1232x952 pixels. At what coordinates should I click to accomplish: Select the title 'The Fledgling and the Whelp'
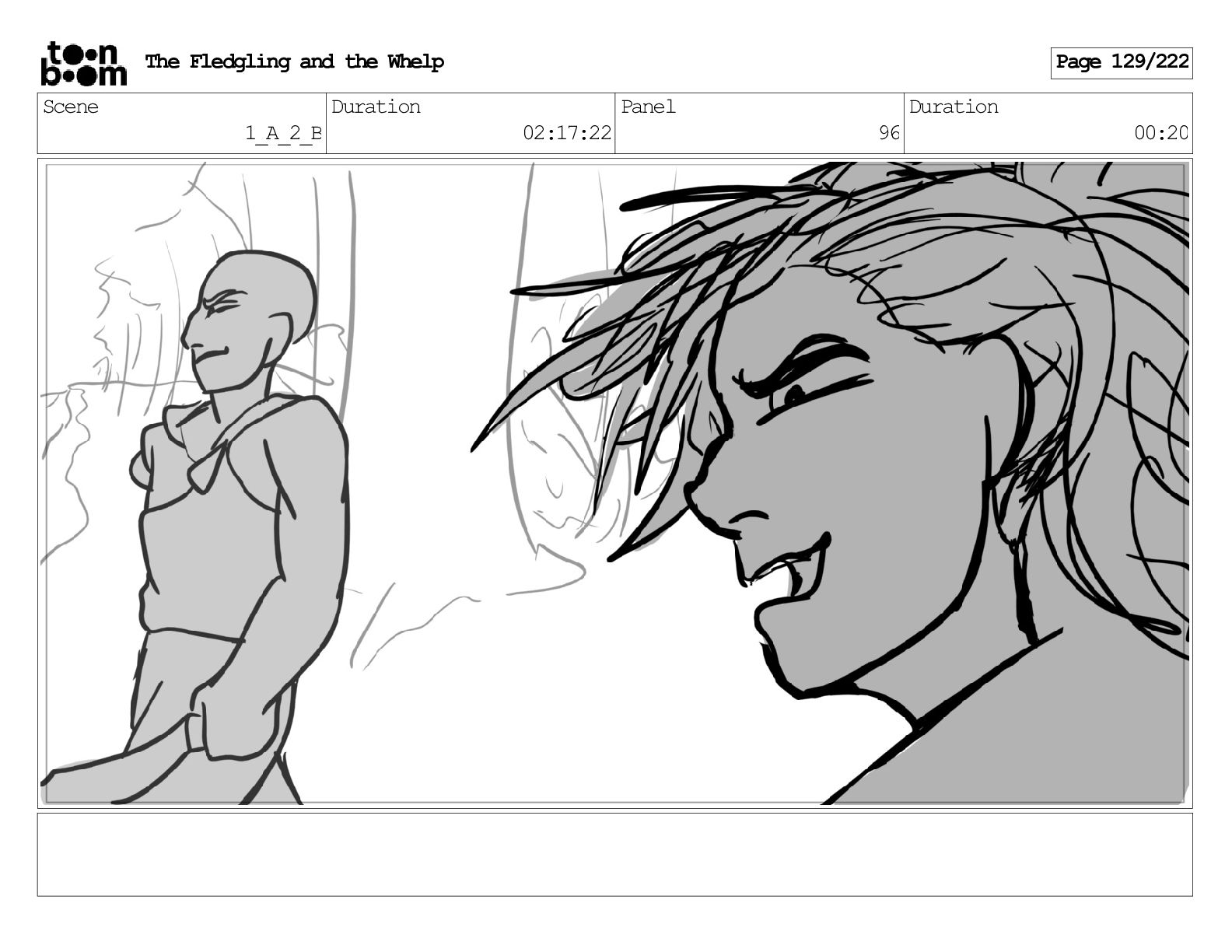295,61
